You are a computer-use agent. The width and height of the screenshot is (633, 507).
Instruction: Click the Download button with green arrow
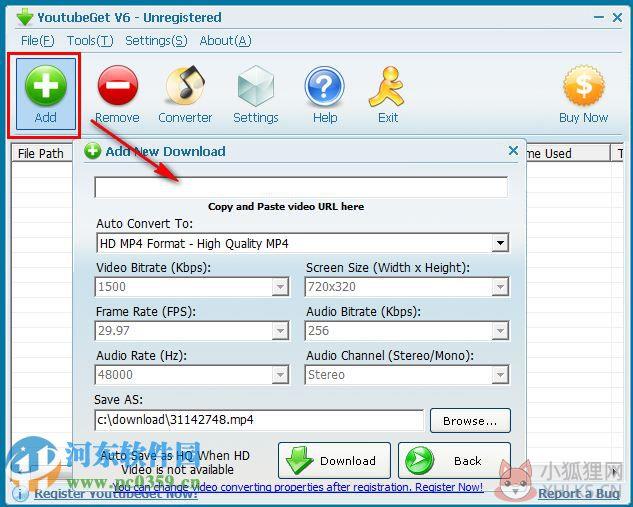pyautogui.click(x=334, y=460)
